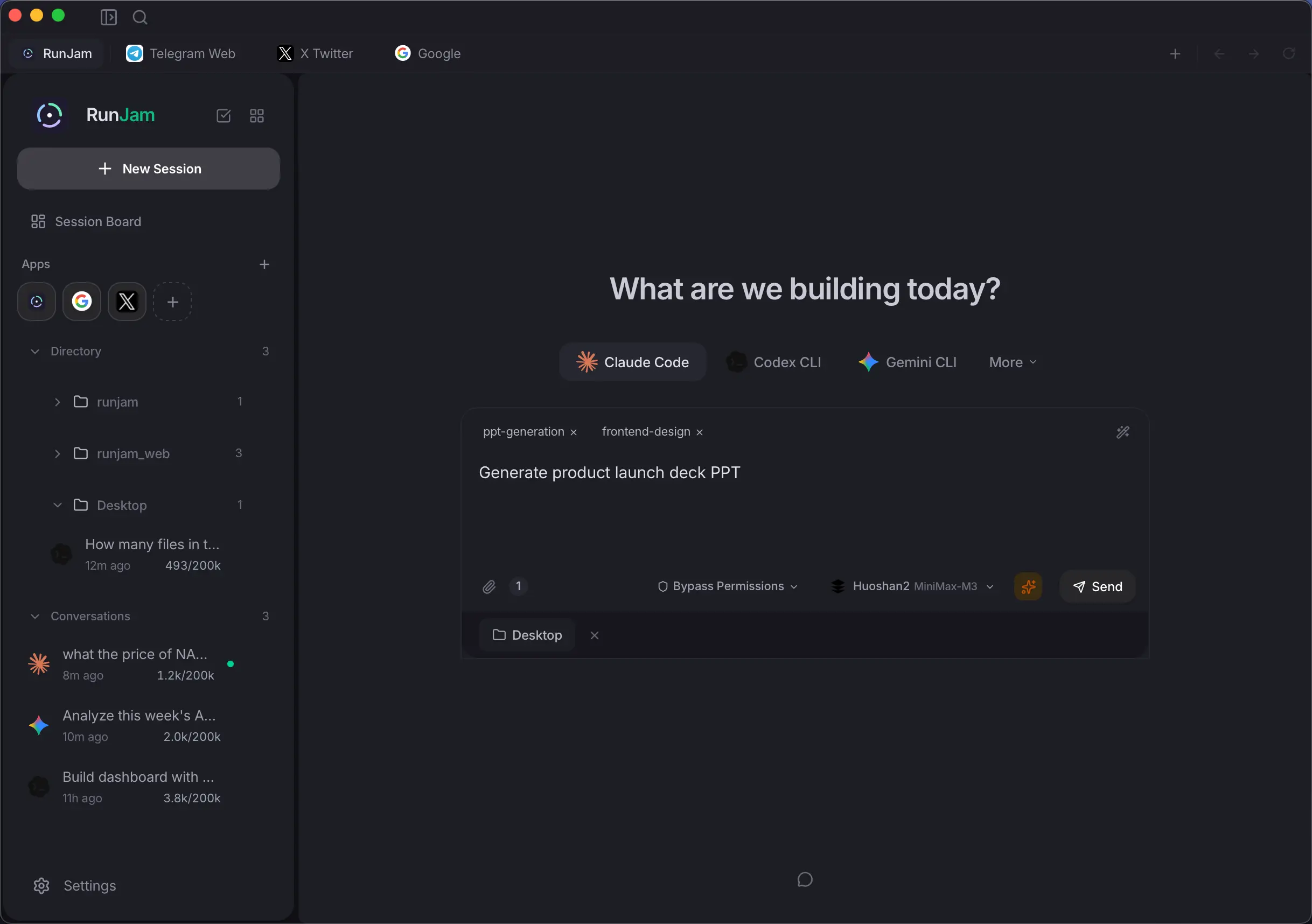
Task: Open the search magnifier in title bar
Action: click(140, 17)
